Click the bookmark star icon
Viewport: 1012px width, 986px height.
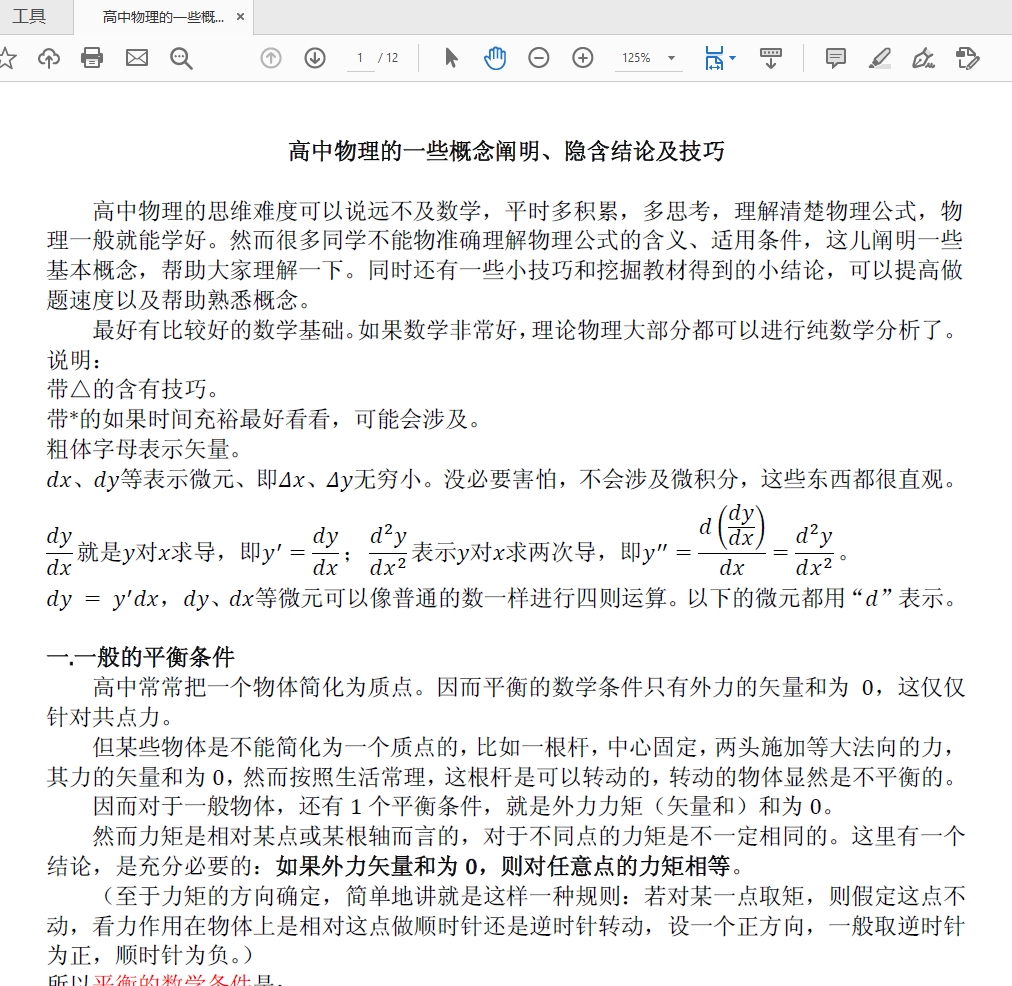[7, 58]
